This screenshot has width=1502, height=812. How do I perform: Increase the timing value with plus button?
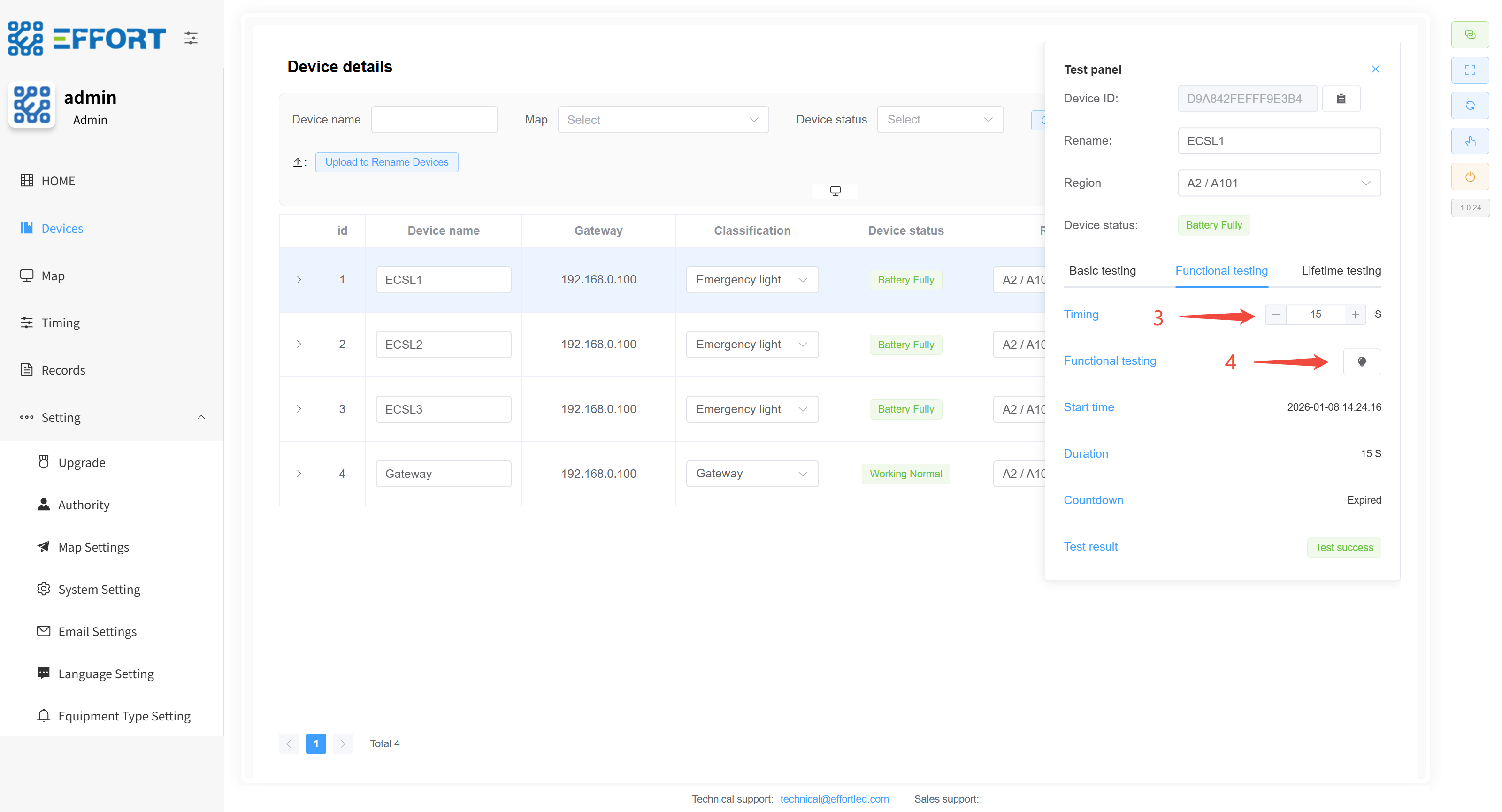click(1355, 315)
